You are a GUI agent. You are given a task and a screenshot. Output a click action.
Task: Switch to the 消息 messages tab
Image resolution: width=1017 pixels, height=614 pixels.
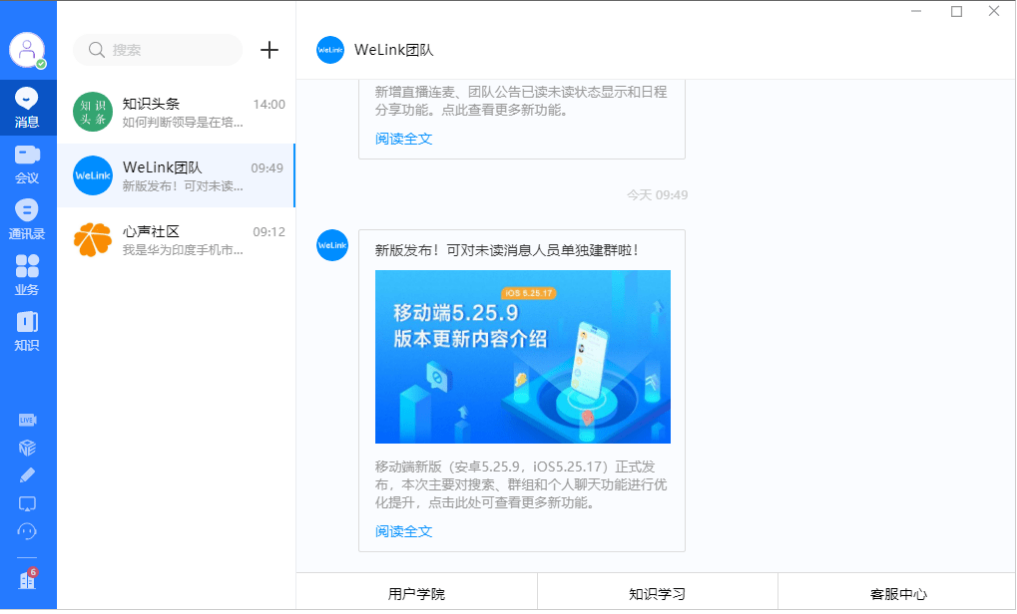click(x=27, y=108)
